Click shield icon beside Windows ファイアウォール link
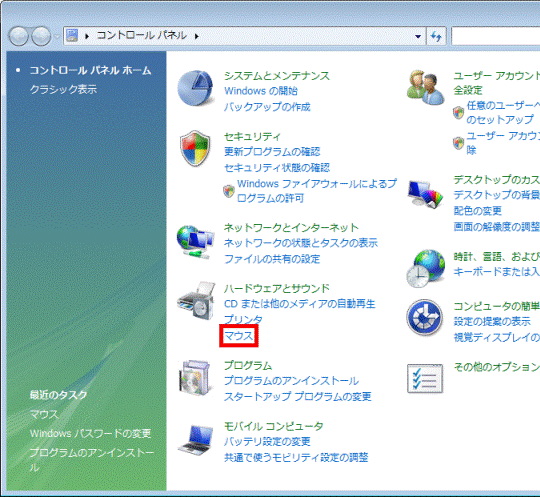Screen dimensions: 540x497 tap(229, 190)
